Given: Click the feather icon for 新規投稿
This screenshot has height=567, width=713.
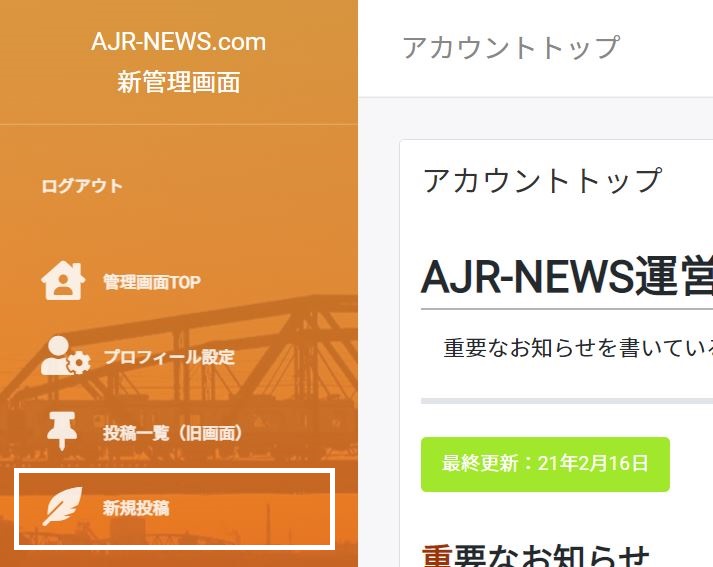Looking at the screenshot, I should 62,507.
